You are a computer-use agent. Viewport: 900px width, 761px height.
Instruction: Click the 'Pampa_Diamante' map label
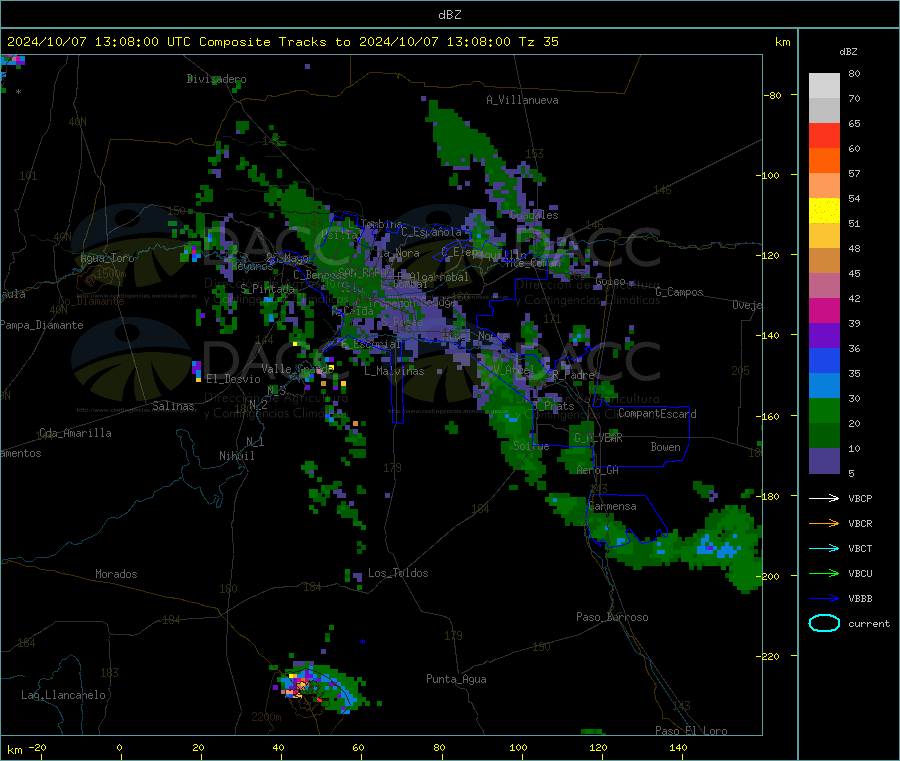[x=41, y=325]
